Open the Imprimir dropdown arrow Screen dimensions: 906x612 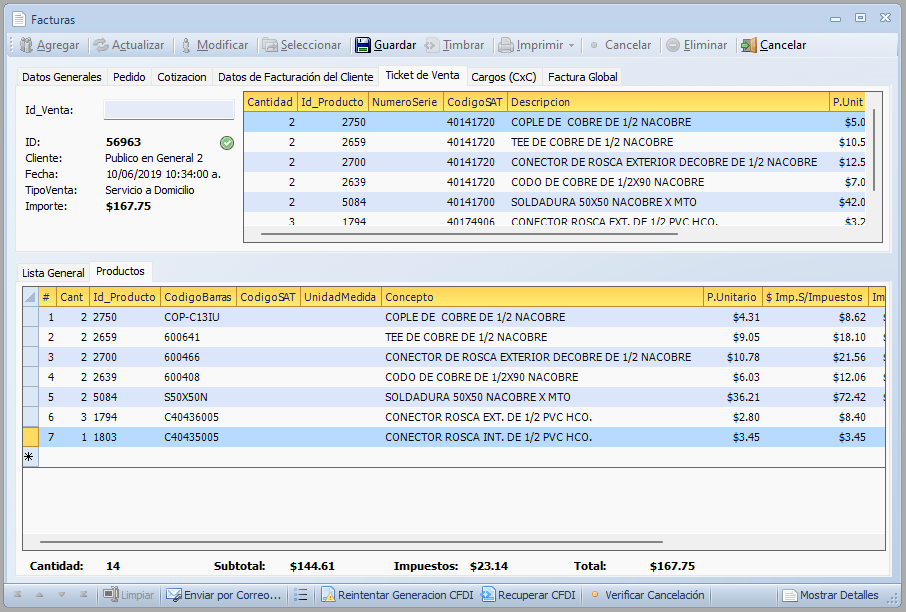click(x=571, y=45)
